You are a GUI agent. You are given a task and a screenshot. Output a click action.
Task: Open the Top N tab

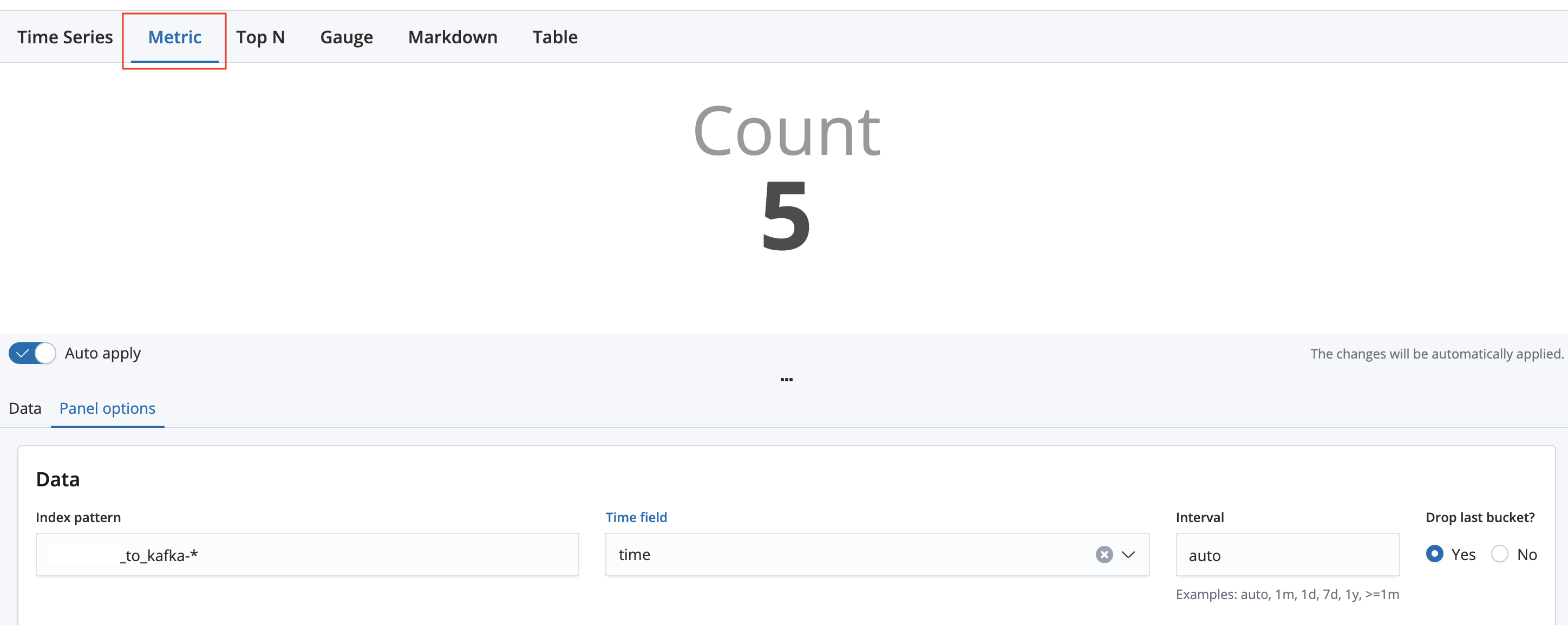(260, 37)
